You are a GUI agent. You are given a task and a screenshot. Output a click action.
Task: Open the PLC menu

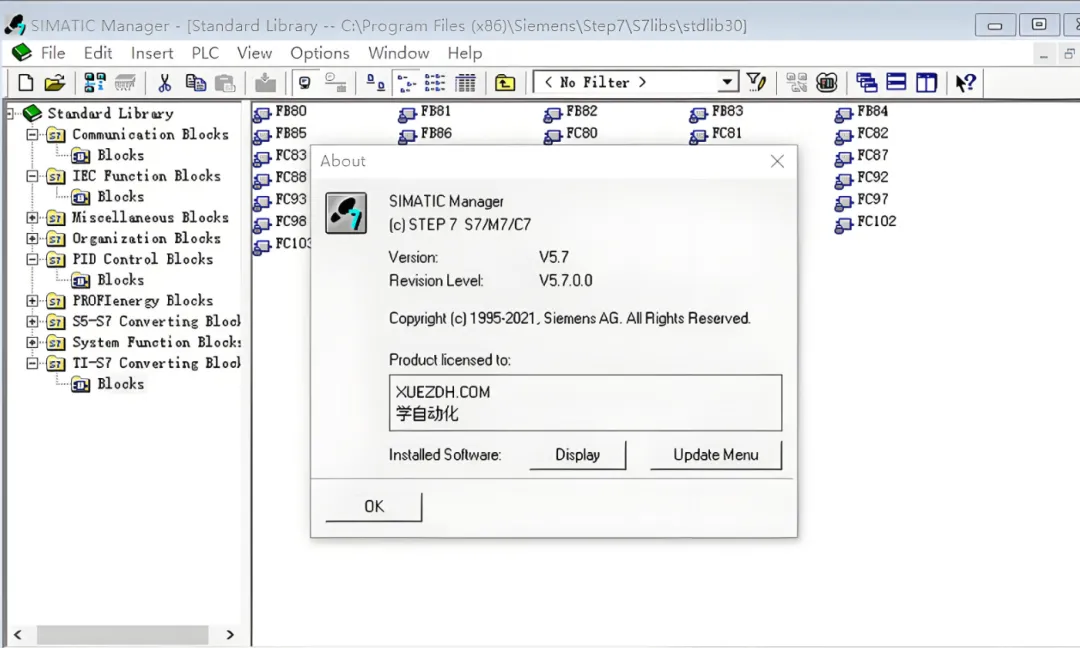tap(205, 53)
